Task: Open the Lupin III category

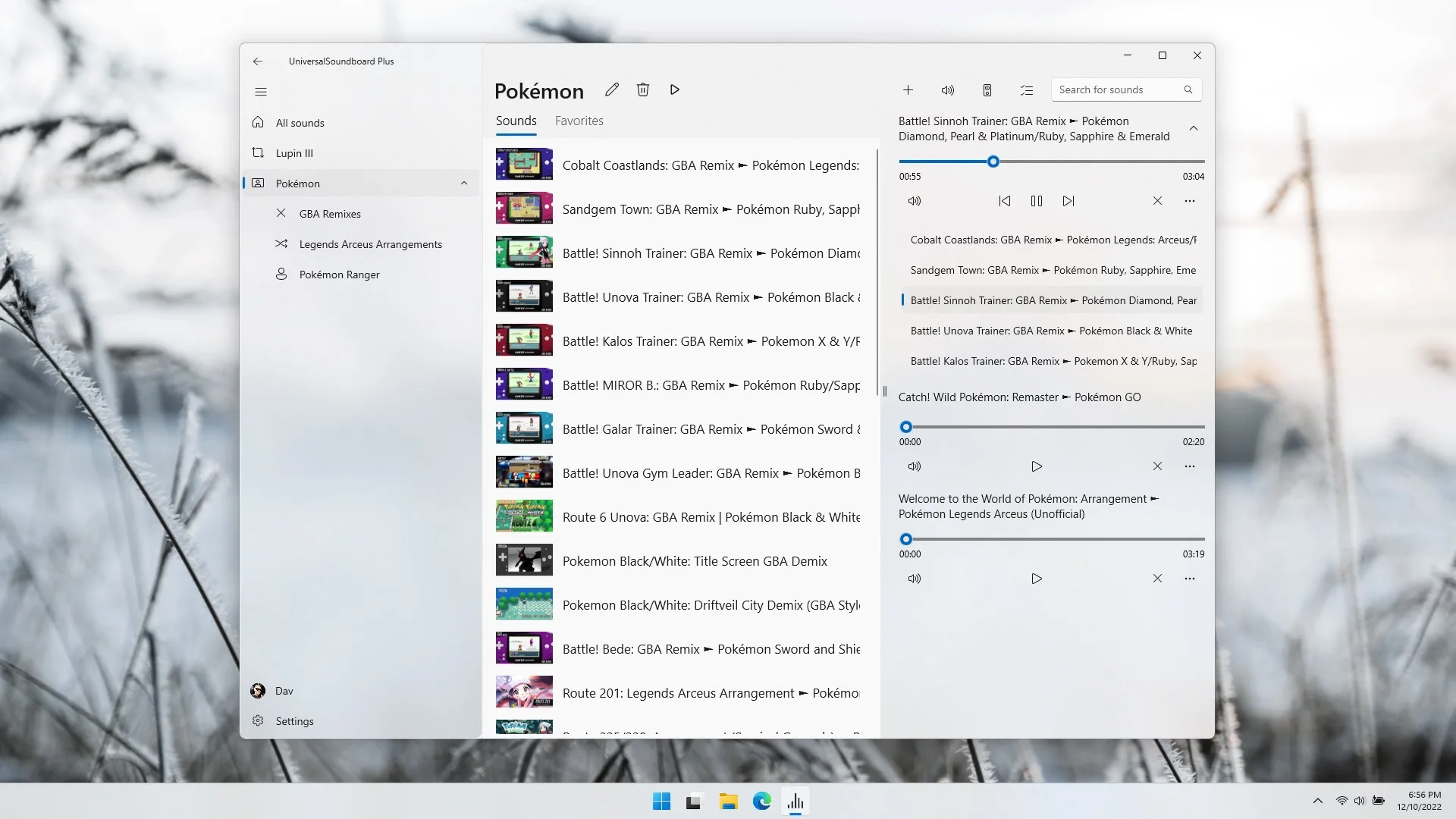Action: pyautogui.click(x=361, y=153)
